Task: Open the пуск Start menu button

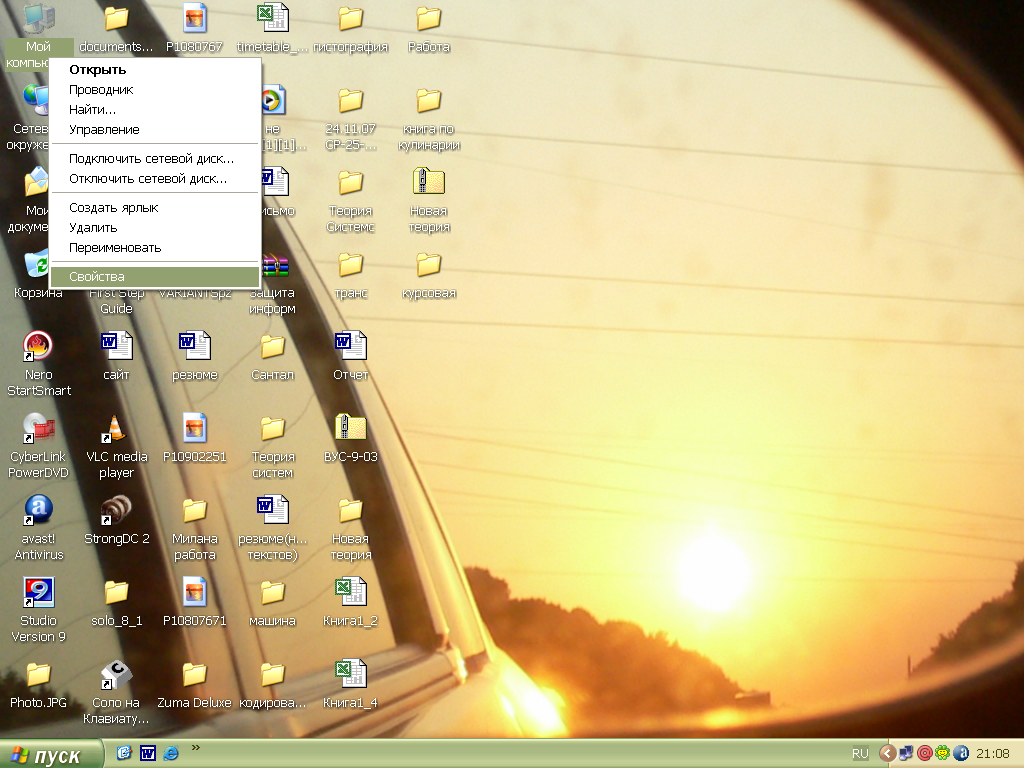Action: point(52,754)
